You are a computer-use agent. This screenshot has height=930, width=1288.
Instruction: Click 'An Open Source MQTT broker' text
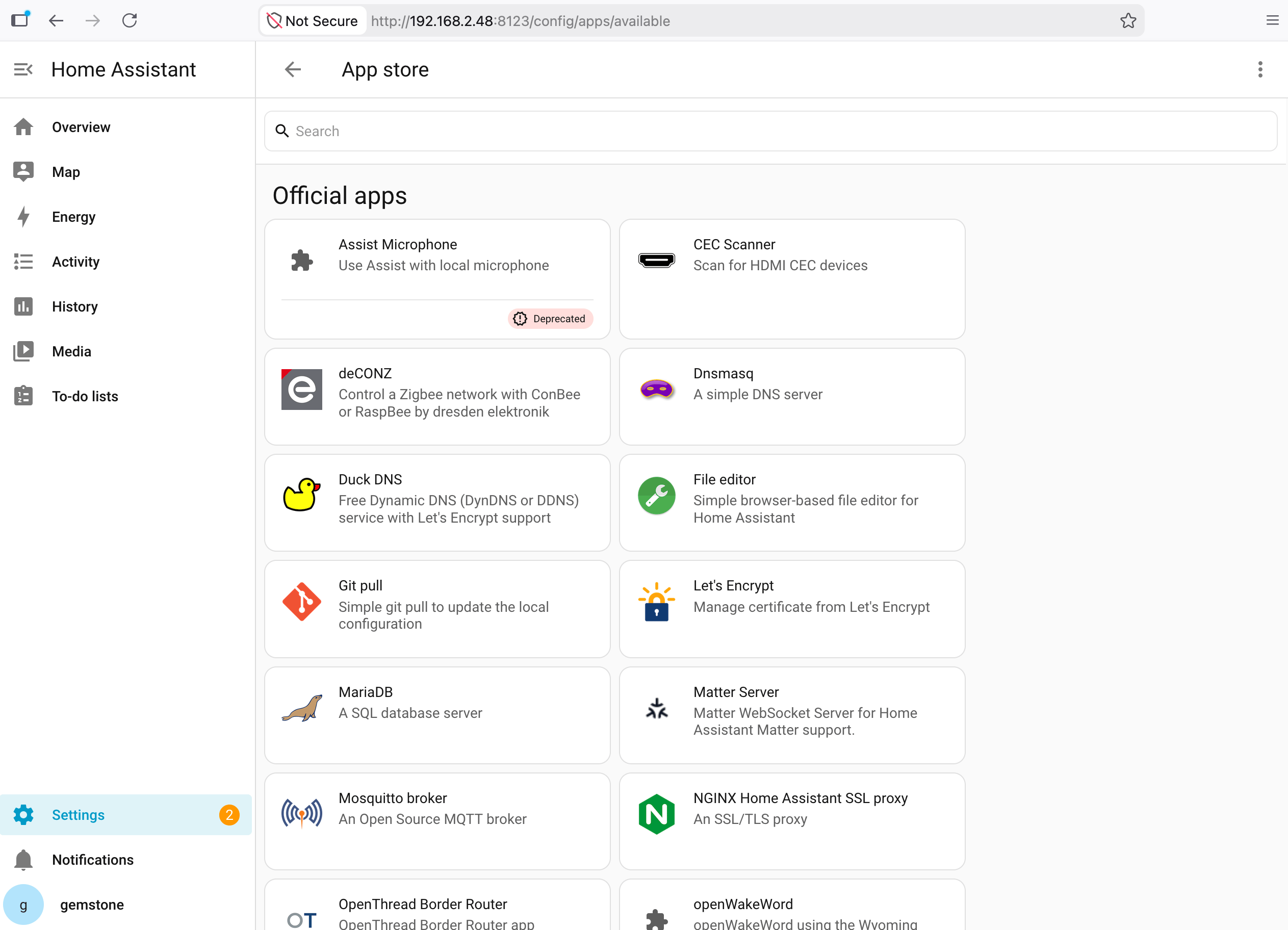(432, 819)
